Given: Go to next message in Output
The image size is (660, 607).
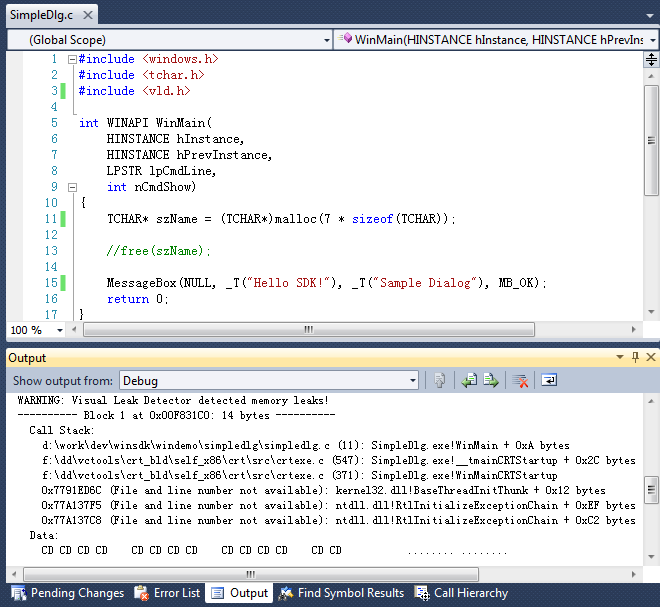Looking at the screenshot, I should pos(491,381).
